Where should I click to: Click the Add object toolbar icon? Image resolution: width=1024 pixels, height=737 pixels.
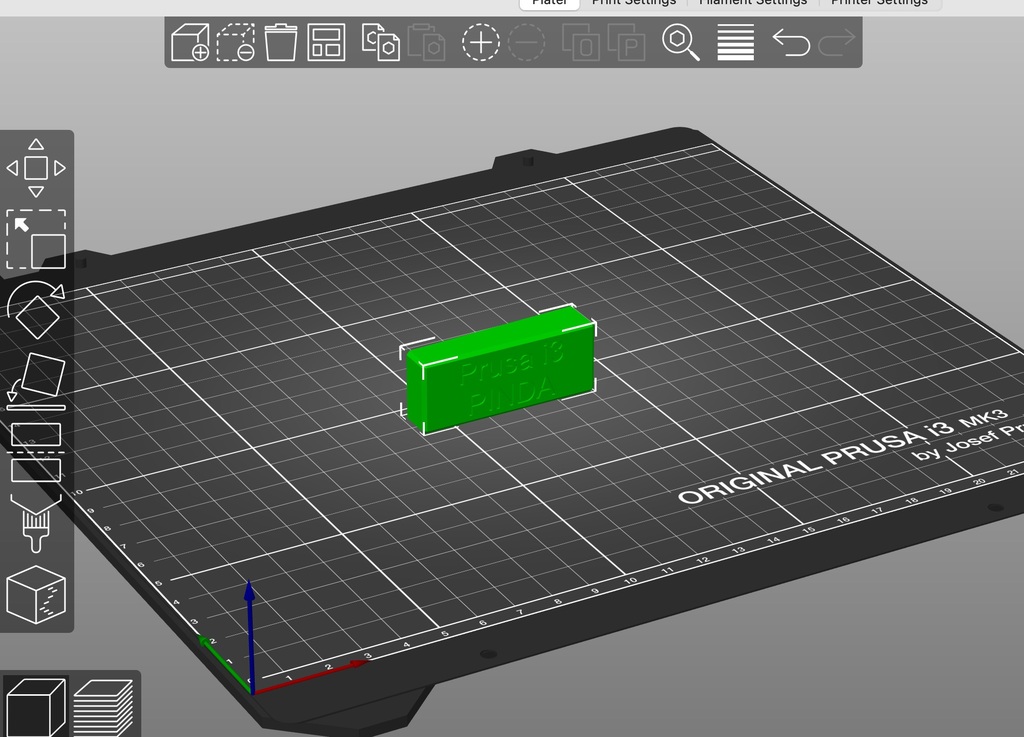pos(190,42)
